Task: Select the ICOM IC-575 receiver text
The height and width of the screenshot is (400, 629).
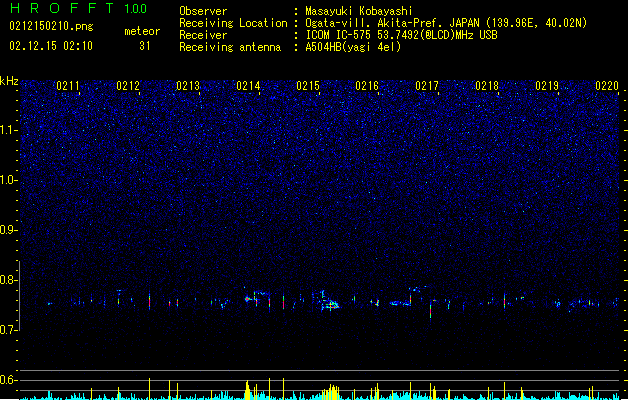Action: coord(401,35)
